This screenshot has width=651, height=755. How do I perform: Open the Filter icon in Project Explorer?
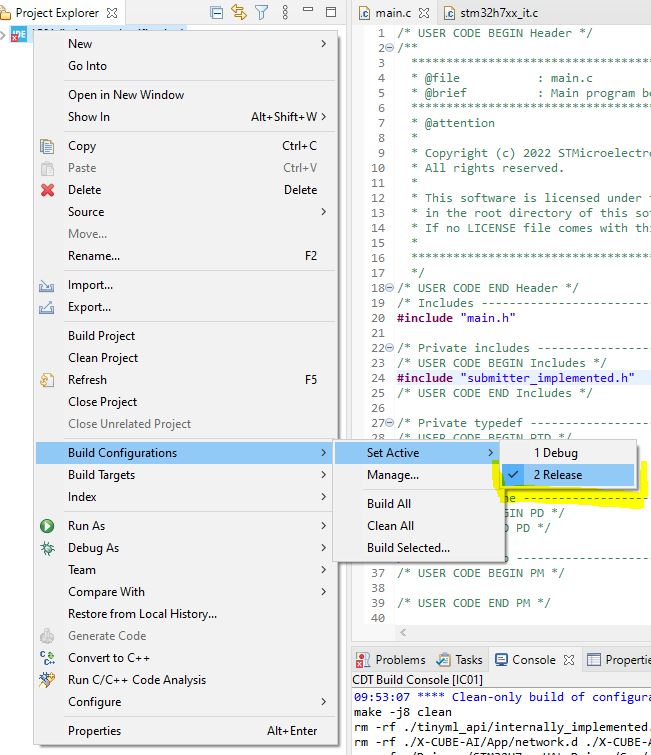(261, 13)
